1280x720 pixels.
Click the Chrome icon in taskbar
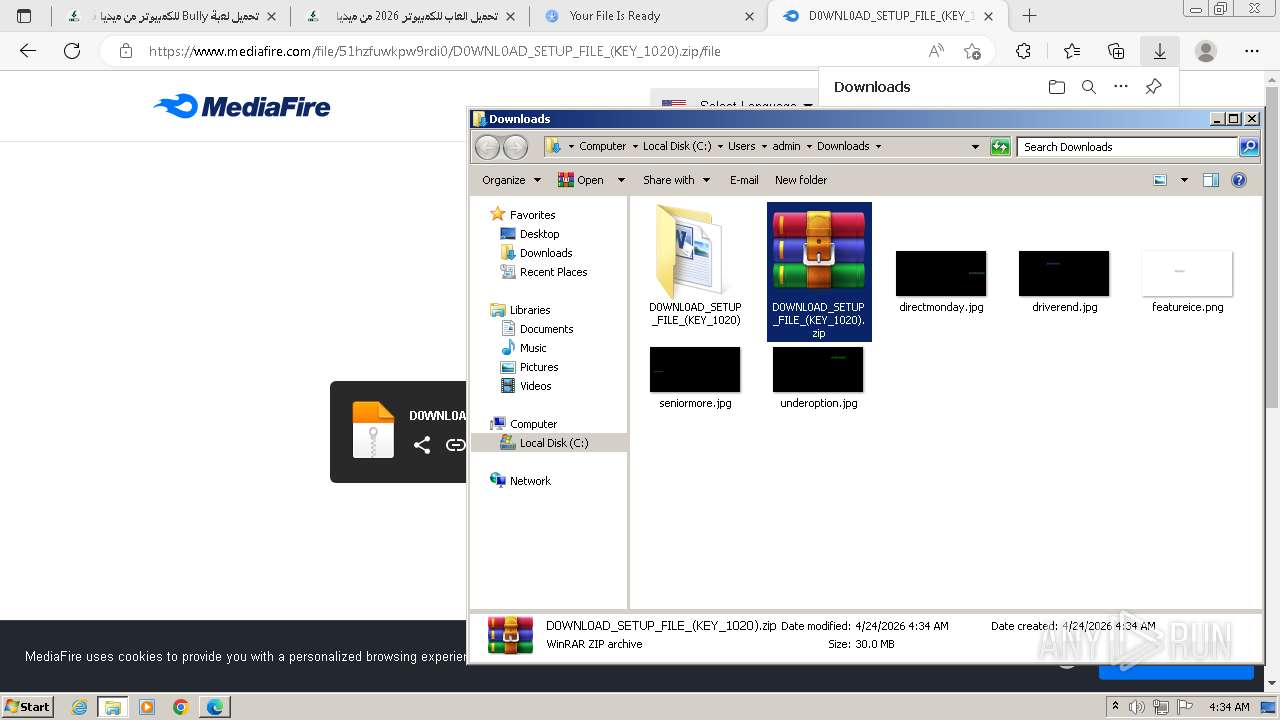click(181, 706)
